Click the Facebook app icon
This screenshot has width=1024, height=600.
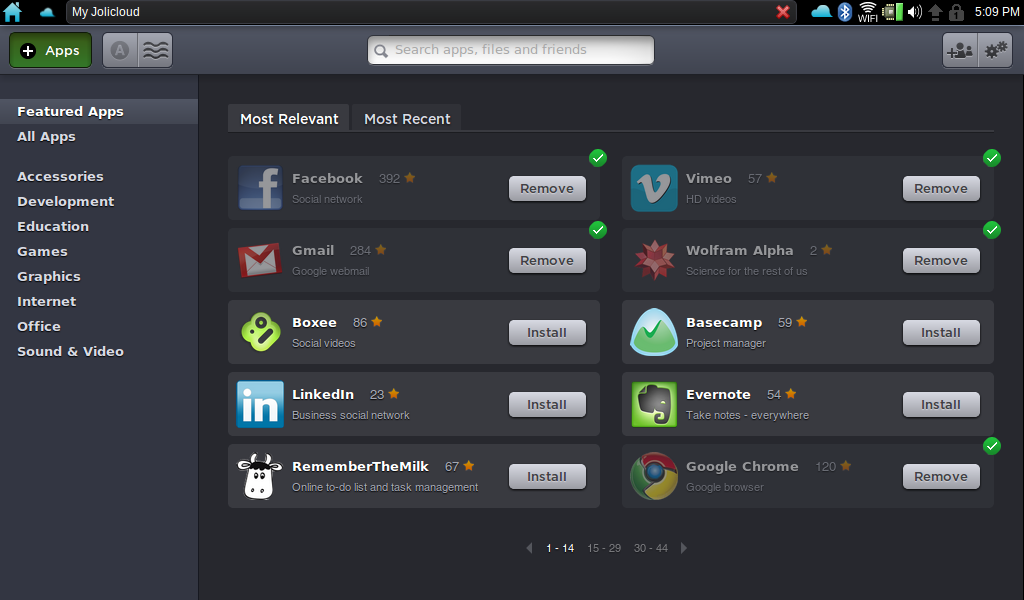pos(260,188)
